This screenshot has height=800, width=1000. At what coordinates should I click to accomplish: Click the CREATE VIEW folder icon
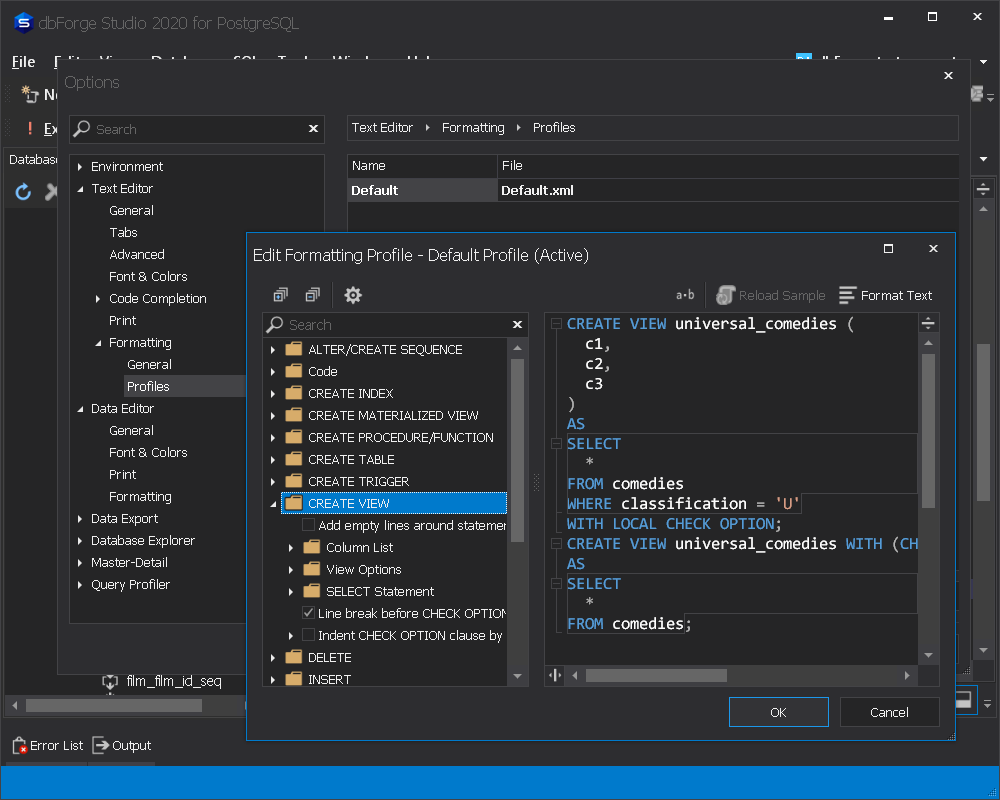(293, 503)
